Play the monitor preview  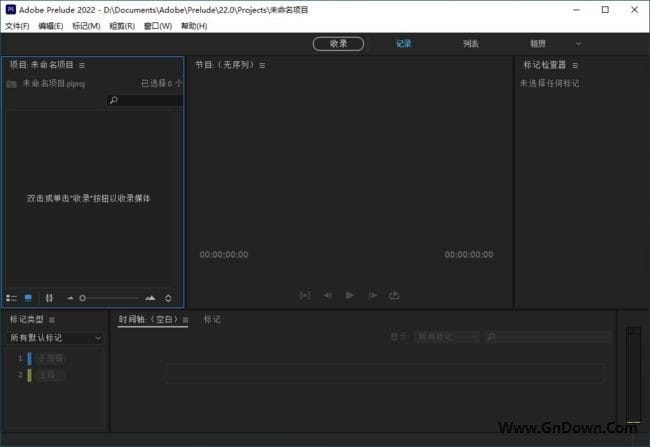(x=349, y=295)
